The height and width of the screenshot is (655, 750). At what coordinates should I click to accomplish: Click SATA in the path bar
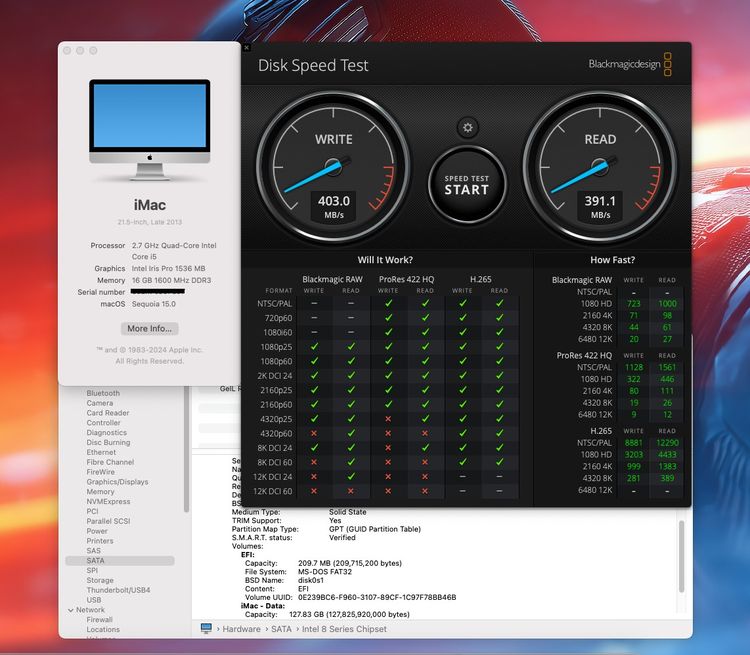[x=281, y=629]
